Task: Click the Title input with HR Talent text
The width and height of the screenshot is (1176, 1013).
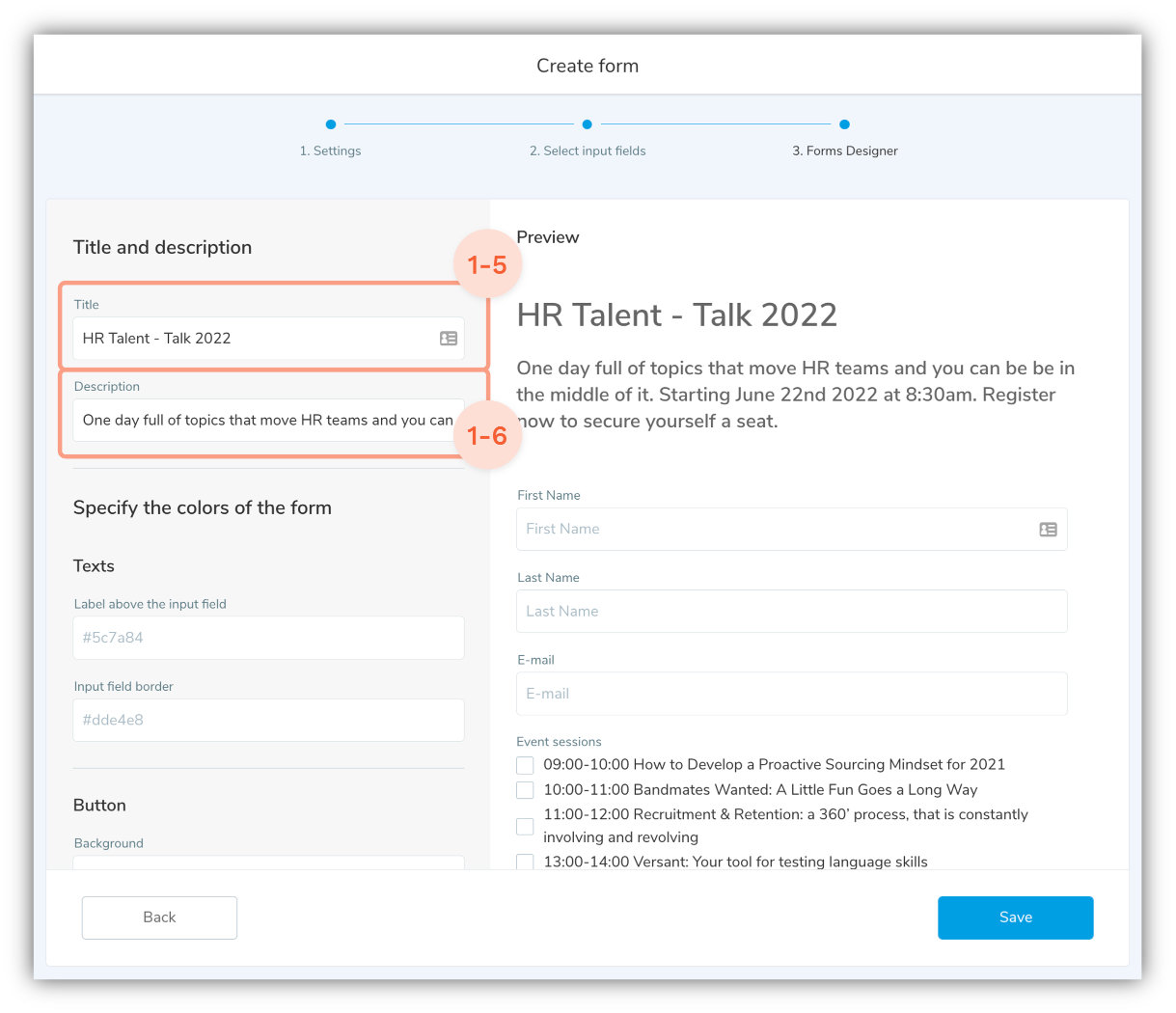Action: point(251,339)
